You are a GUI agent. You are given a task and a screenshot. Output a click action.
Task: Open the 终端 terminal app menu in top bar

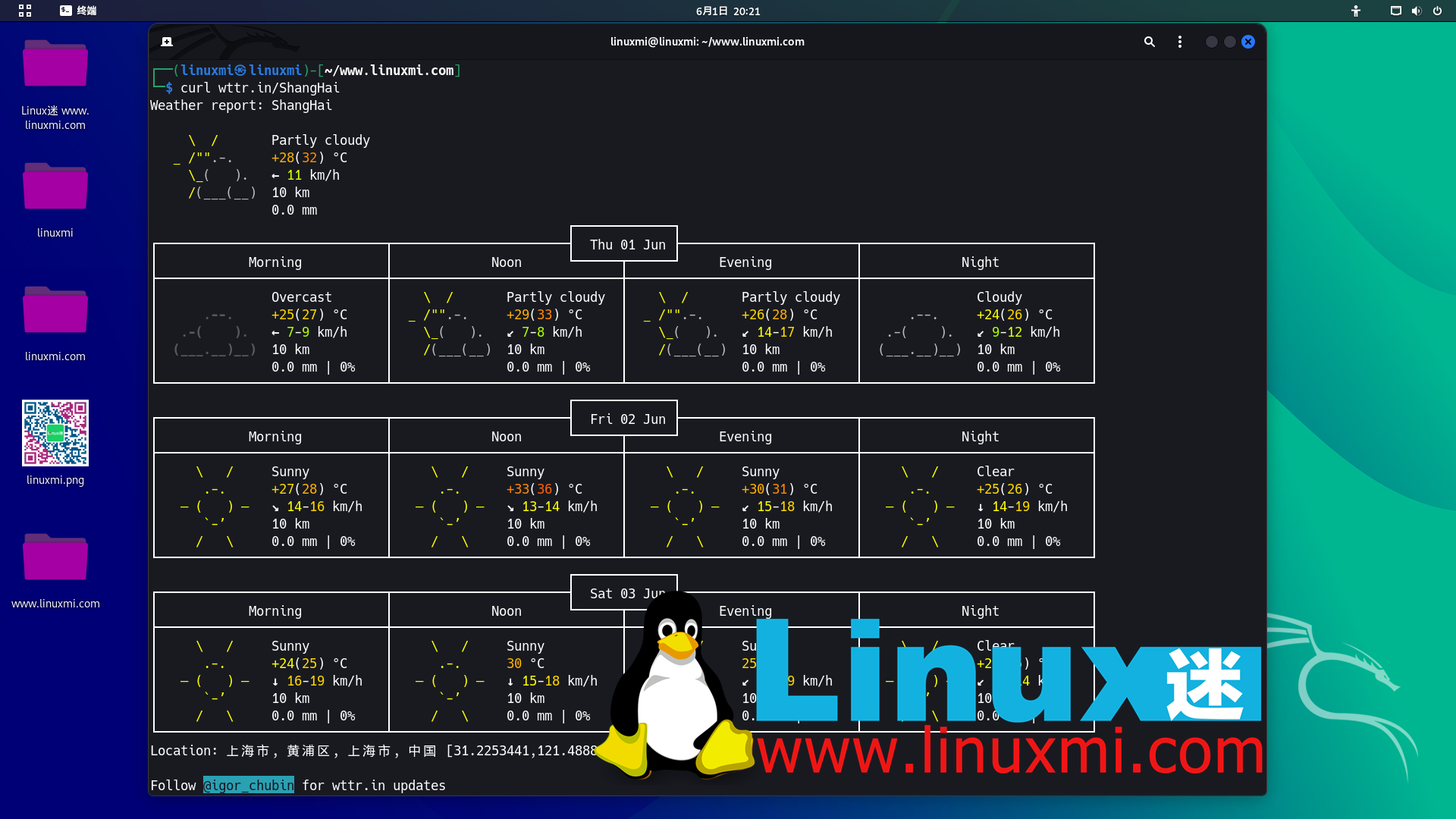(x=78, y=11)
